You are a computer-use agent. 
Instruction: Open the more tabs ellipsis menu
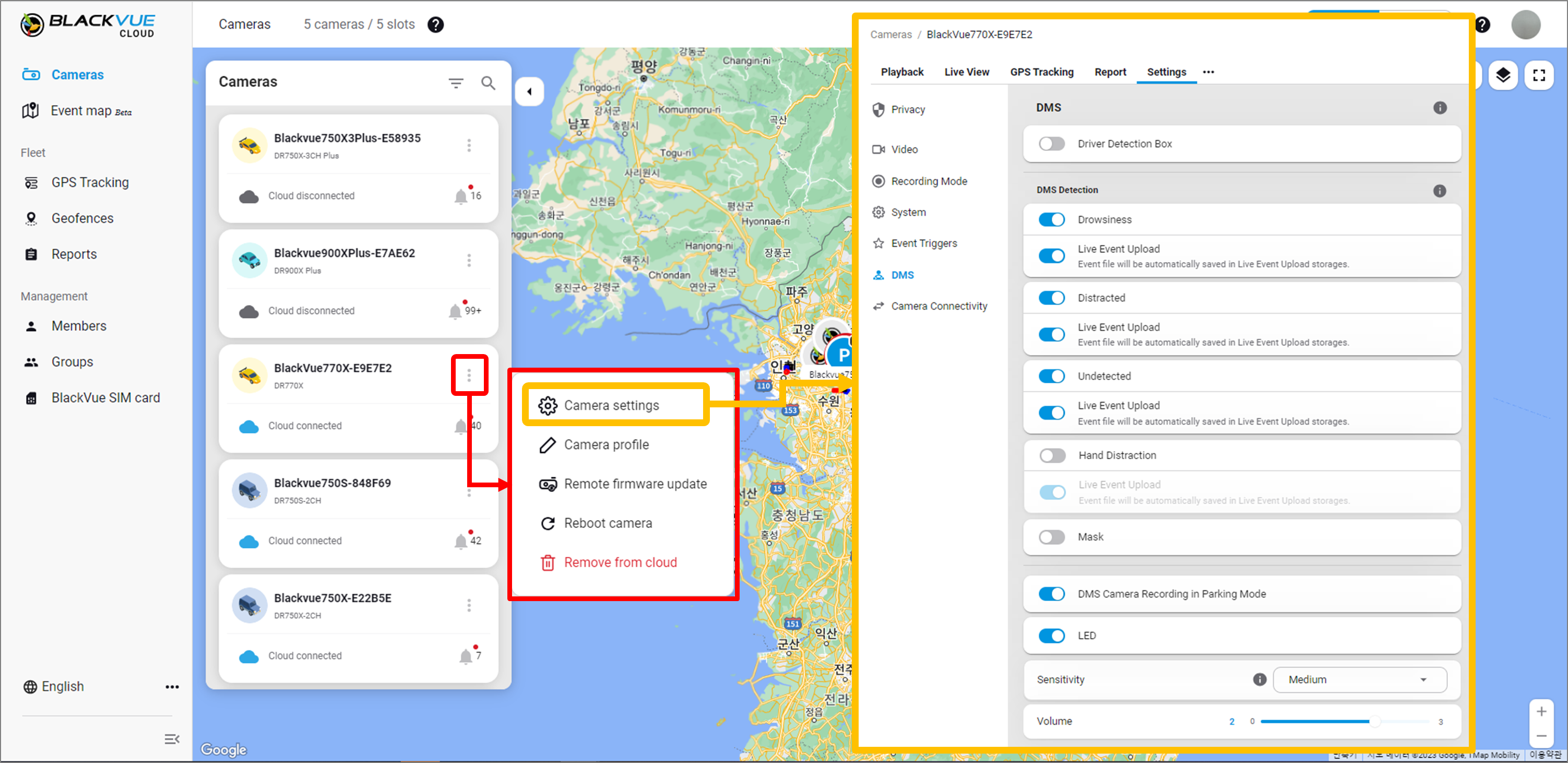coord(1208,72)
